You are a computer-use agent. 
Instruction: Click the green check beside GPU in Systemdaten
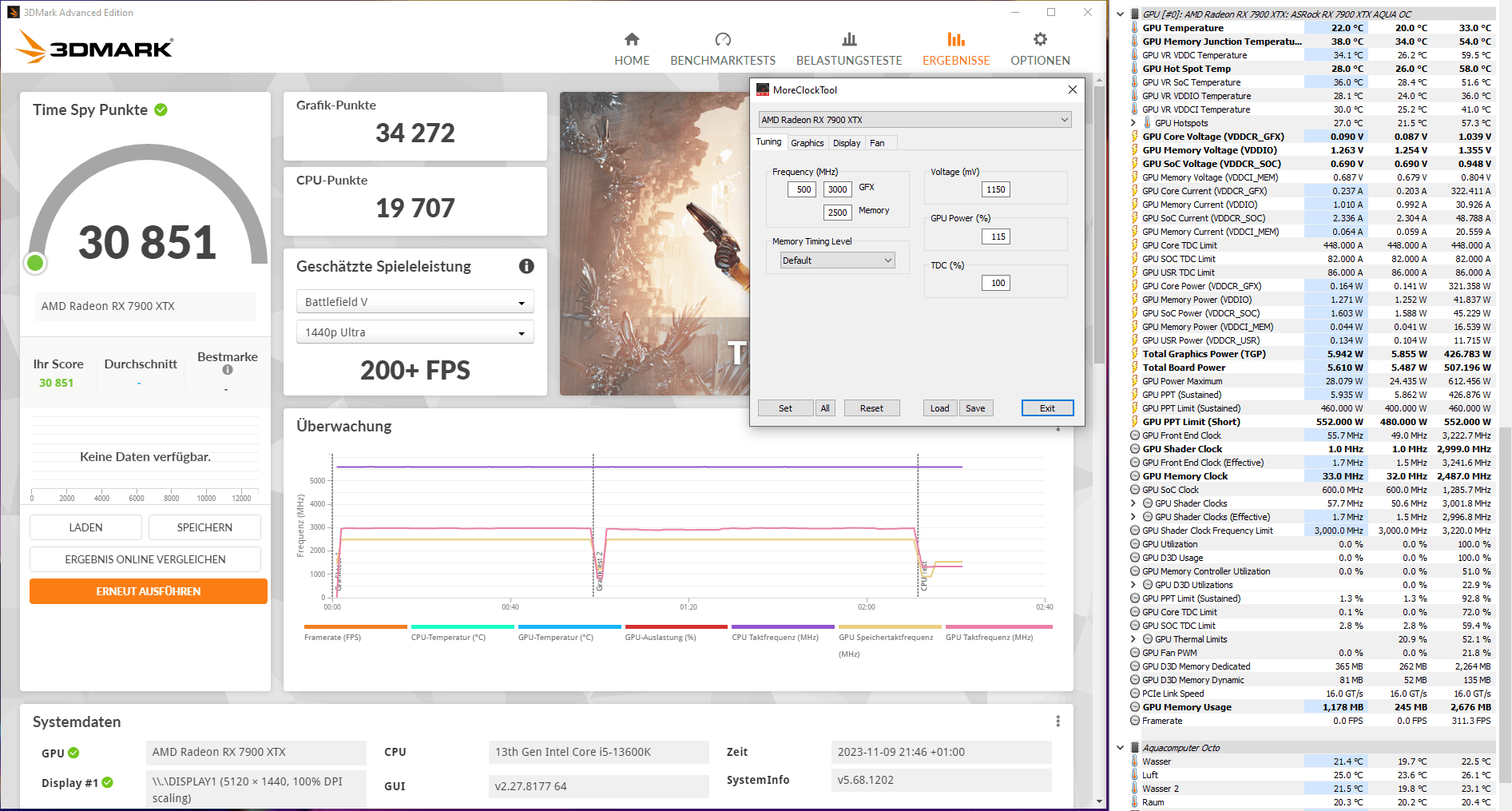tap(73, 753)
